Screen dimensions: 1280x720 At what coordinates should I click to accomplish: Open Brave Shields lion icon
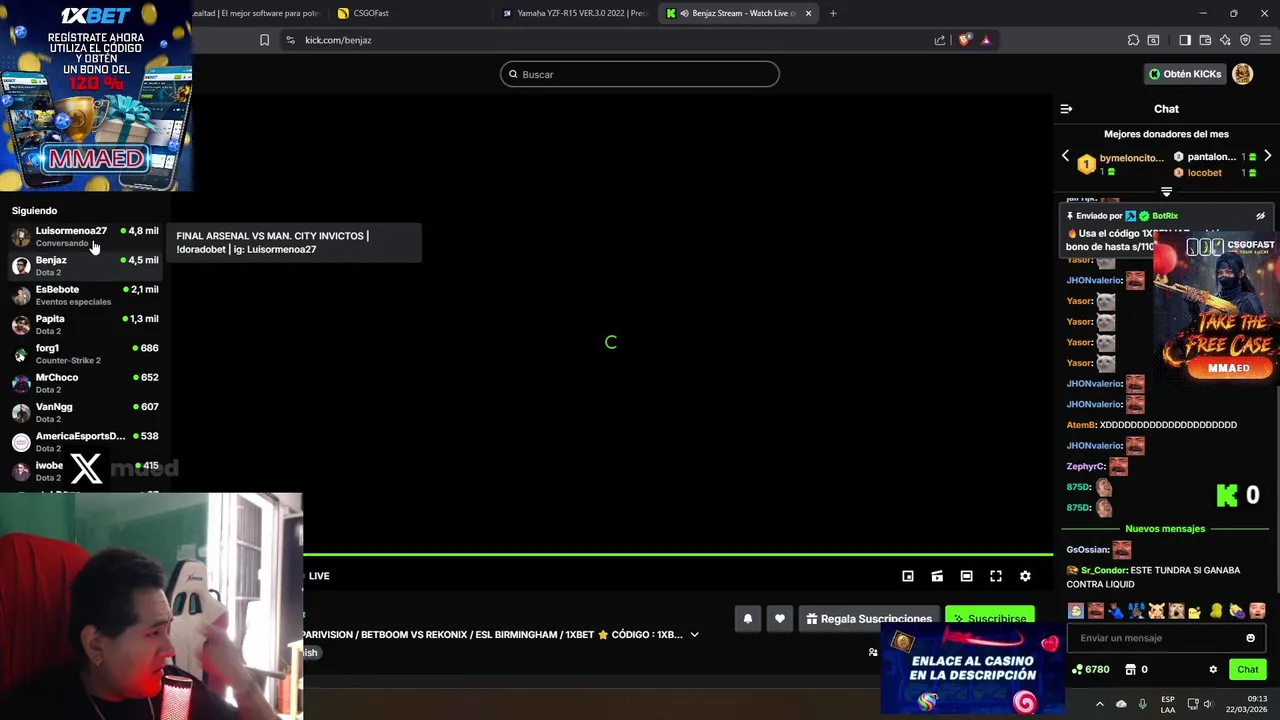pyautogui.click(x=964, y=40)
